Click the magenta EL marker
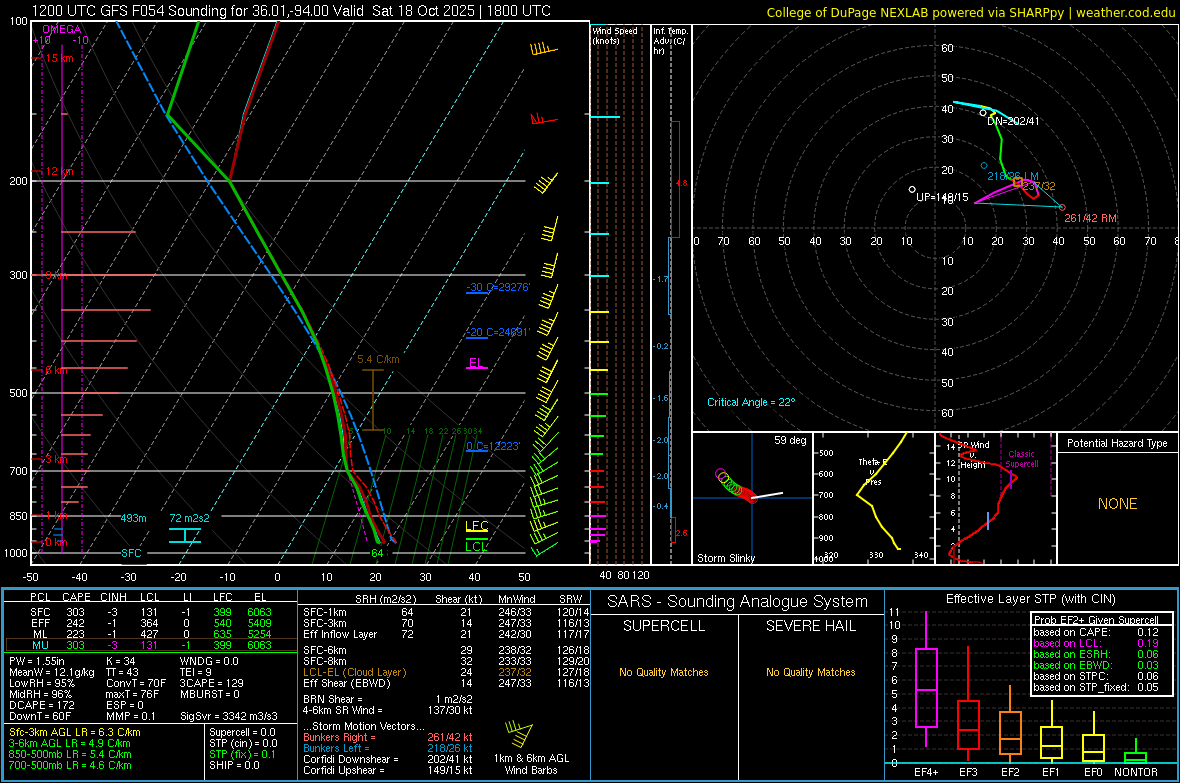This screenshot has width=1180, height=783. [476, 363]
